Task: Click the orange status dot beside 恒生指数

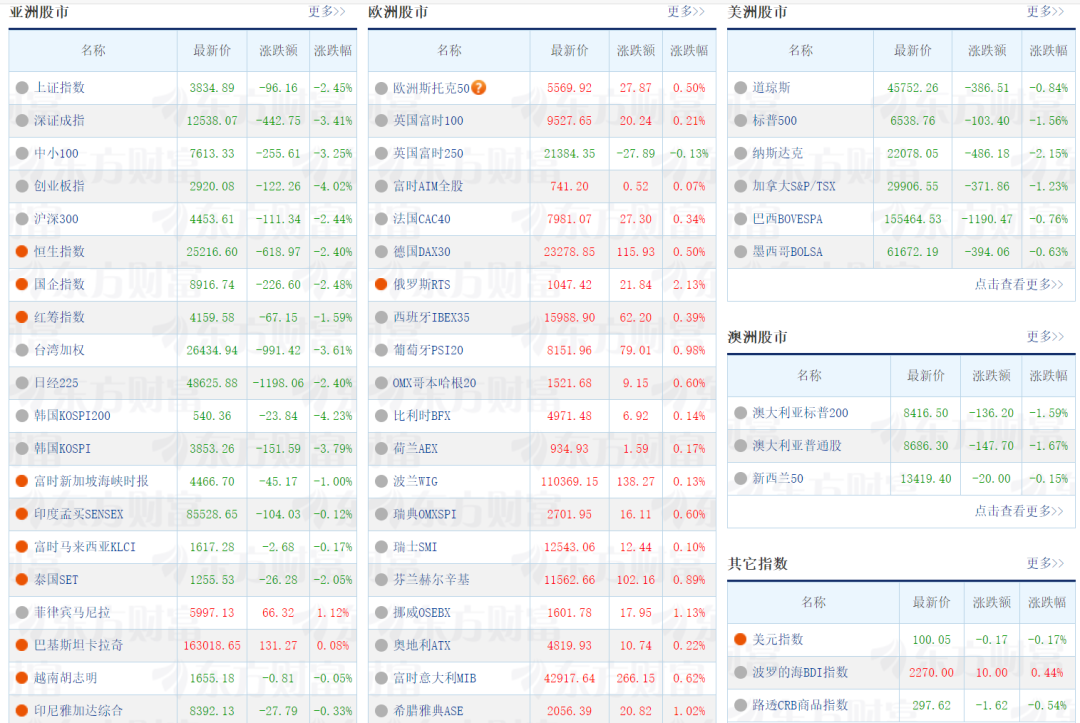Action: pyautogui.click(x=22, y=252)
